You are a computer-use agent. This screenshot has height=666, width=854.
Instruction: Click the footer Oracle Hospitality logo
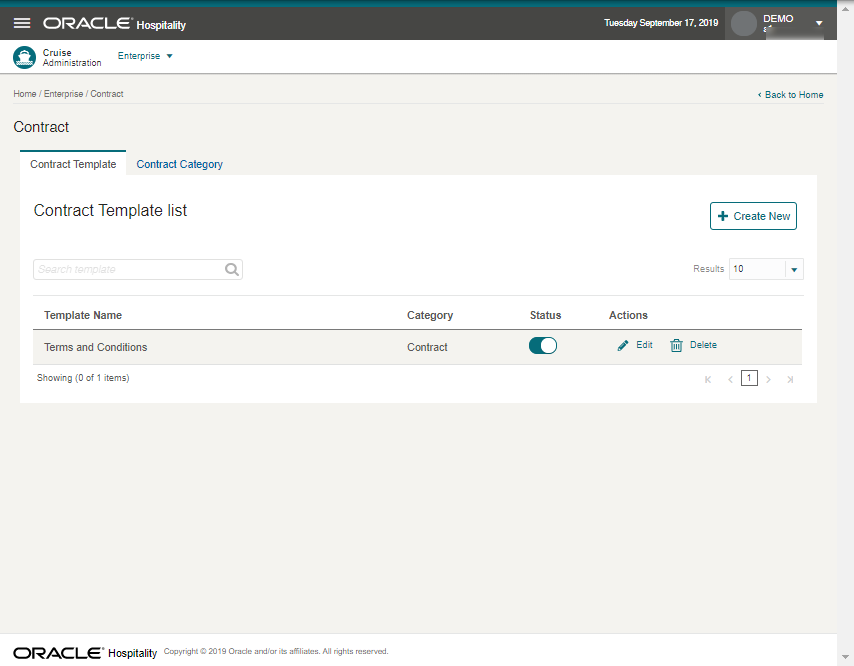tap(85, 653)
